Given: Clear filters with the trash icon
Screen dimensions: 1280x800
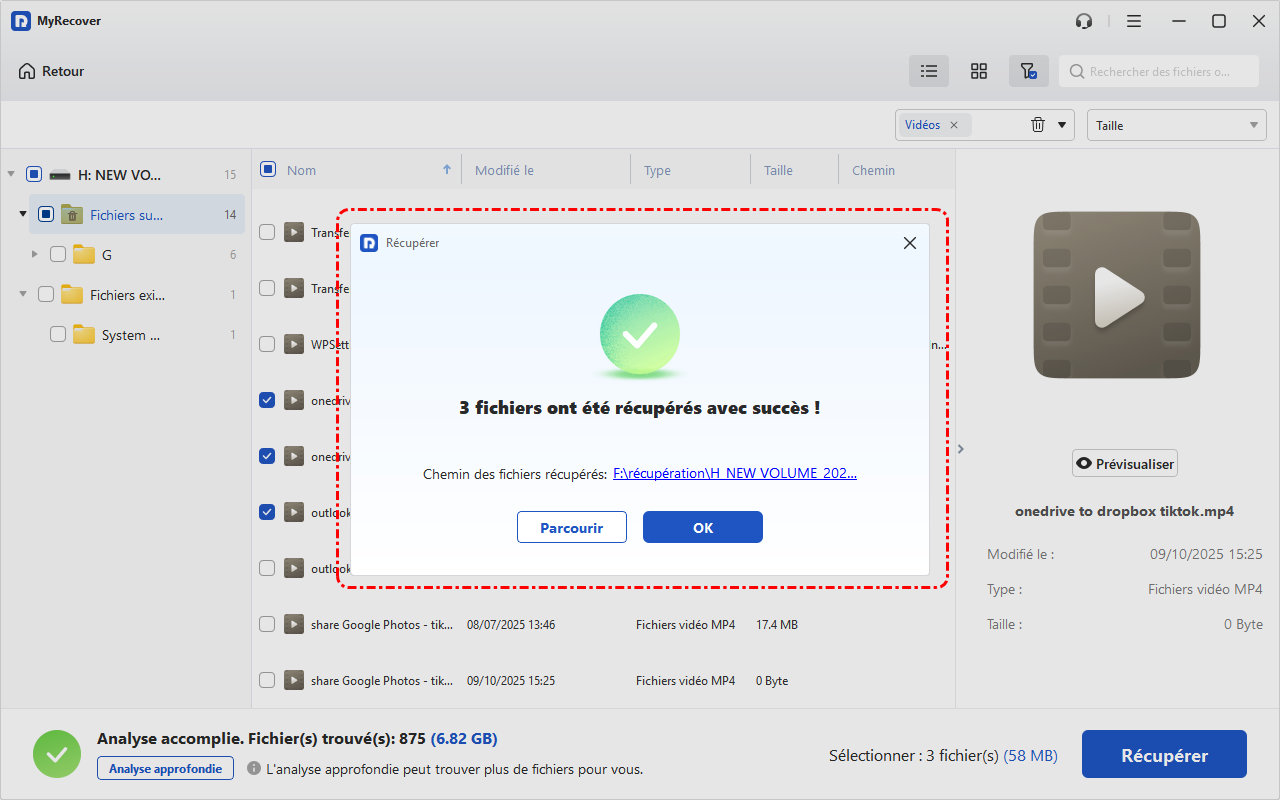Looking at the screenshot, I should click(1038, 125).
